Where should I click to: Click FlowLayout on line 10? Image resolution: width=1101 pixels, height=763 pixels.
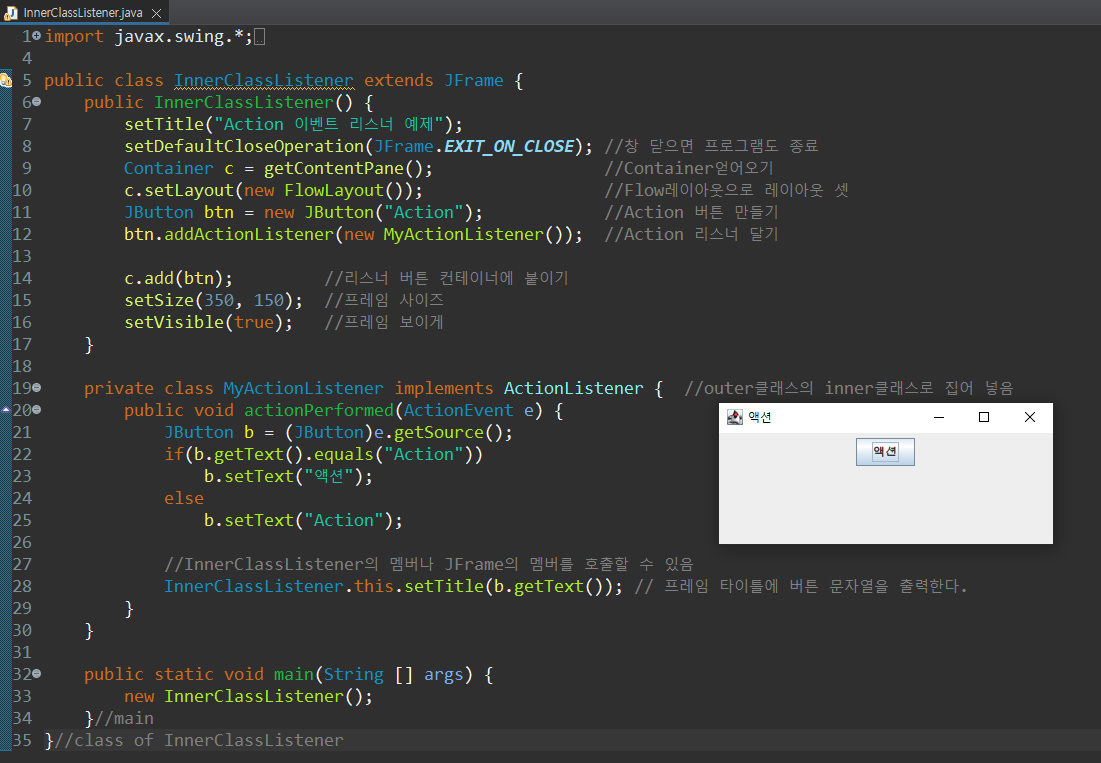coord(334,190)
